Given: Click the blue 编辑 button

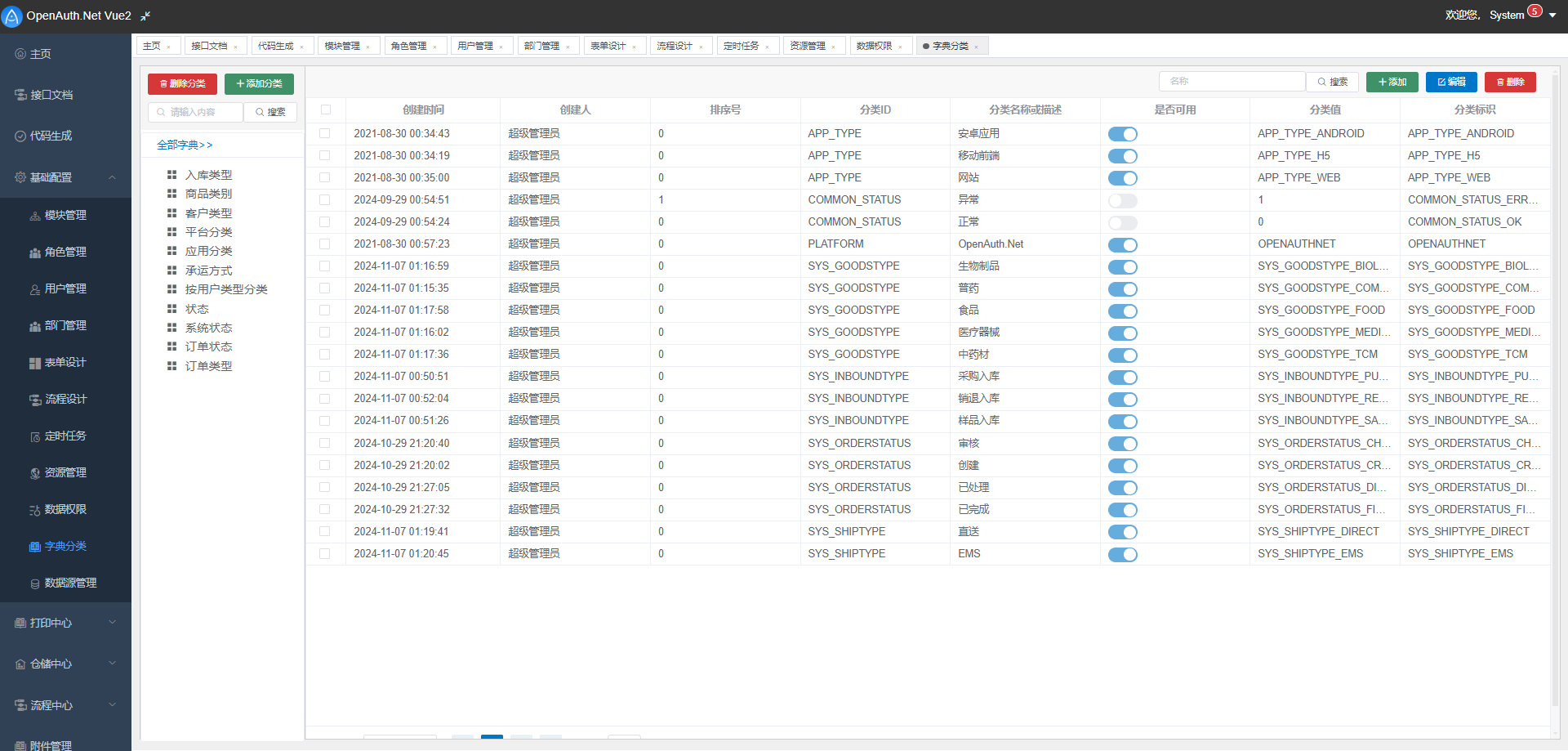Looking at the screenshot, I should 1451,82.
